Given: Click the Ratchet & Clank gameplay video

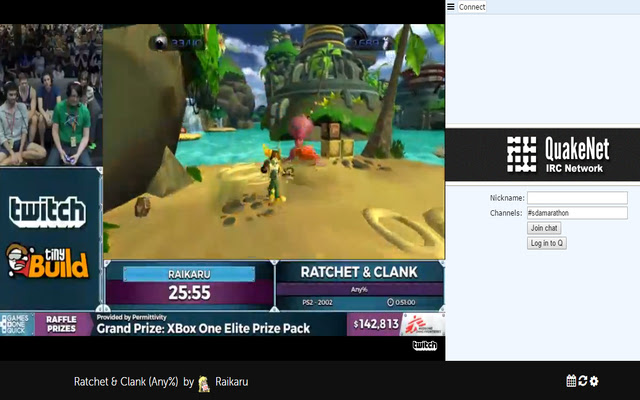Looking at the screenshot, I should (x=274, y=141).
